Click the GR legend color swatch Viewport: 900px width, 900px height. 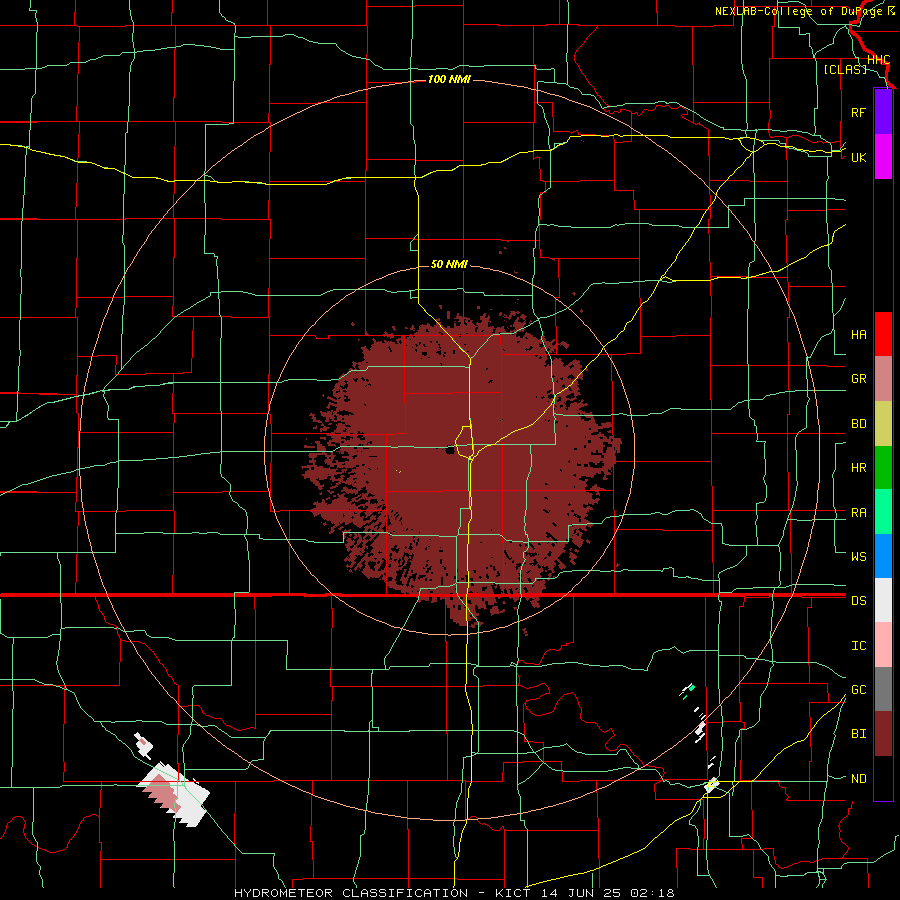click(x=883, y=379)
